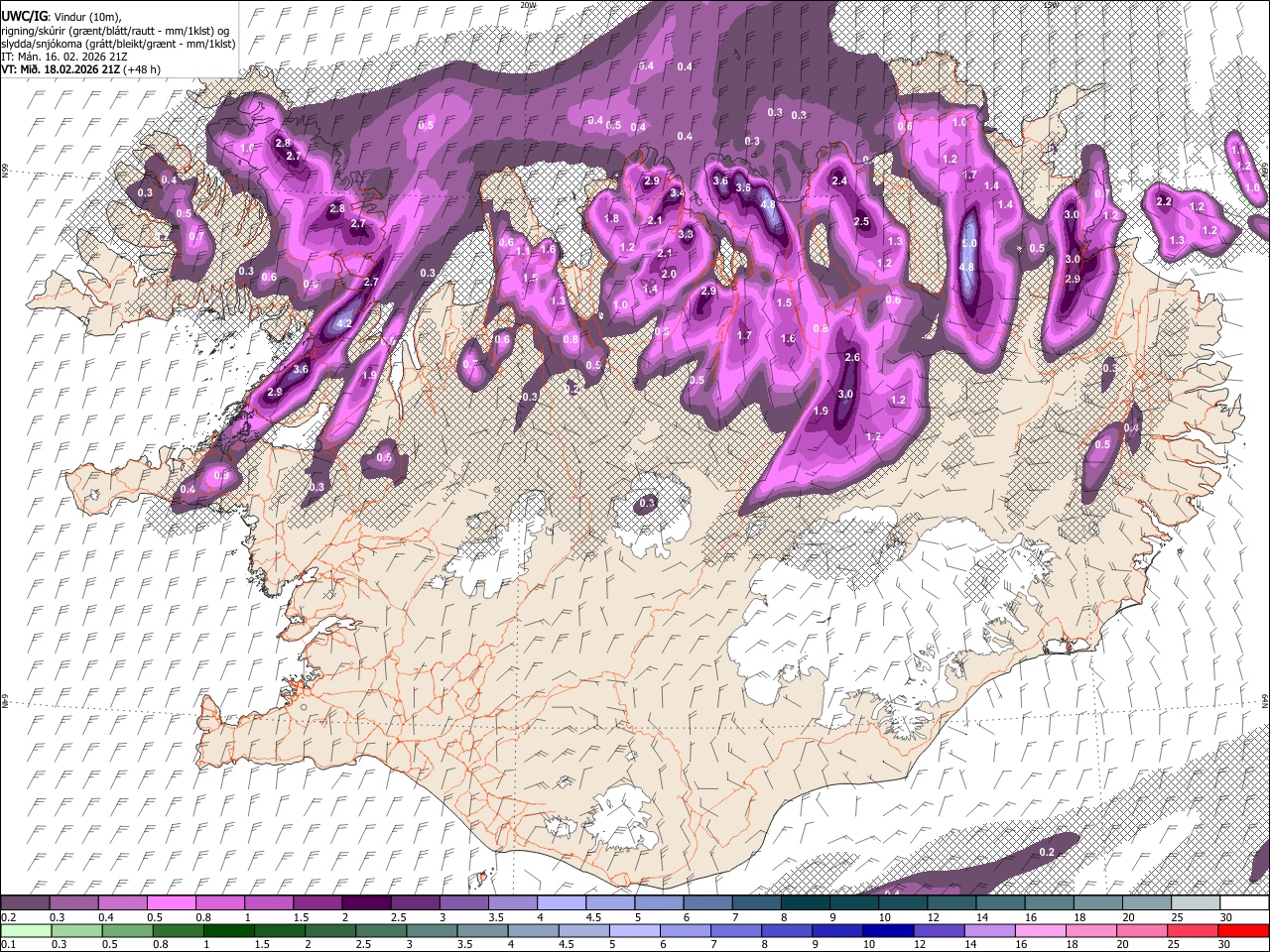Click the 20 gray swatch in the snow legend row

(x=1147, y=902)
